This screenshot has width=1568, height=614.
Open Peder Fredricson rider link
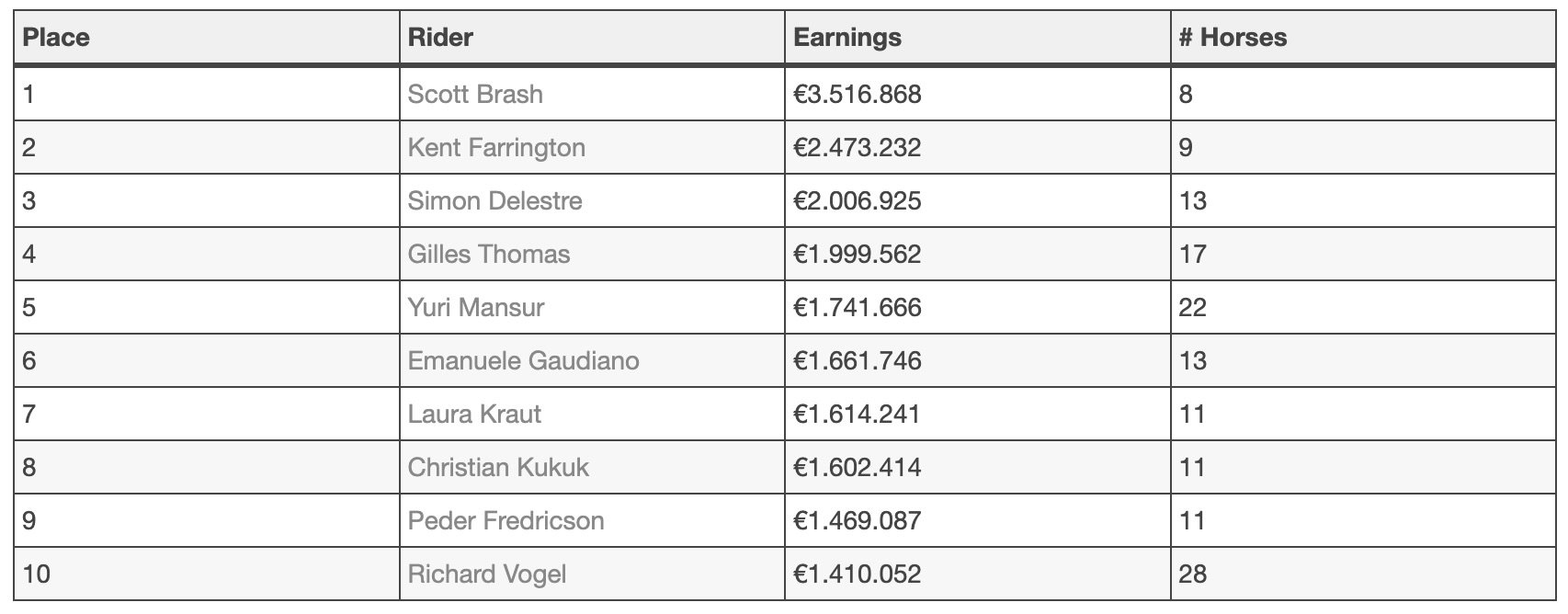(506, 520)
